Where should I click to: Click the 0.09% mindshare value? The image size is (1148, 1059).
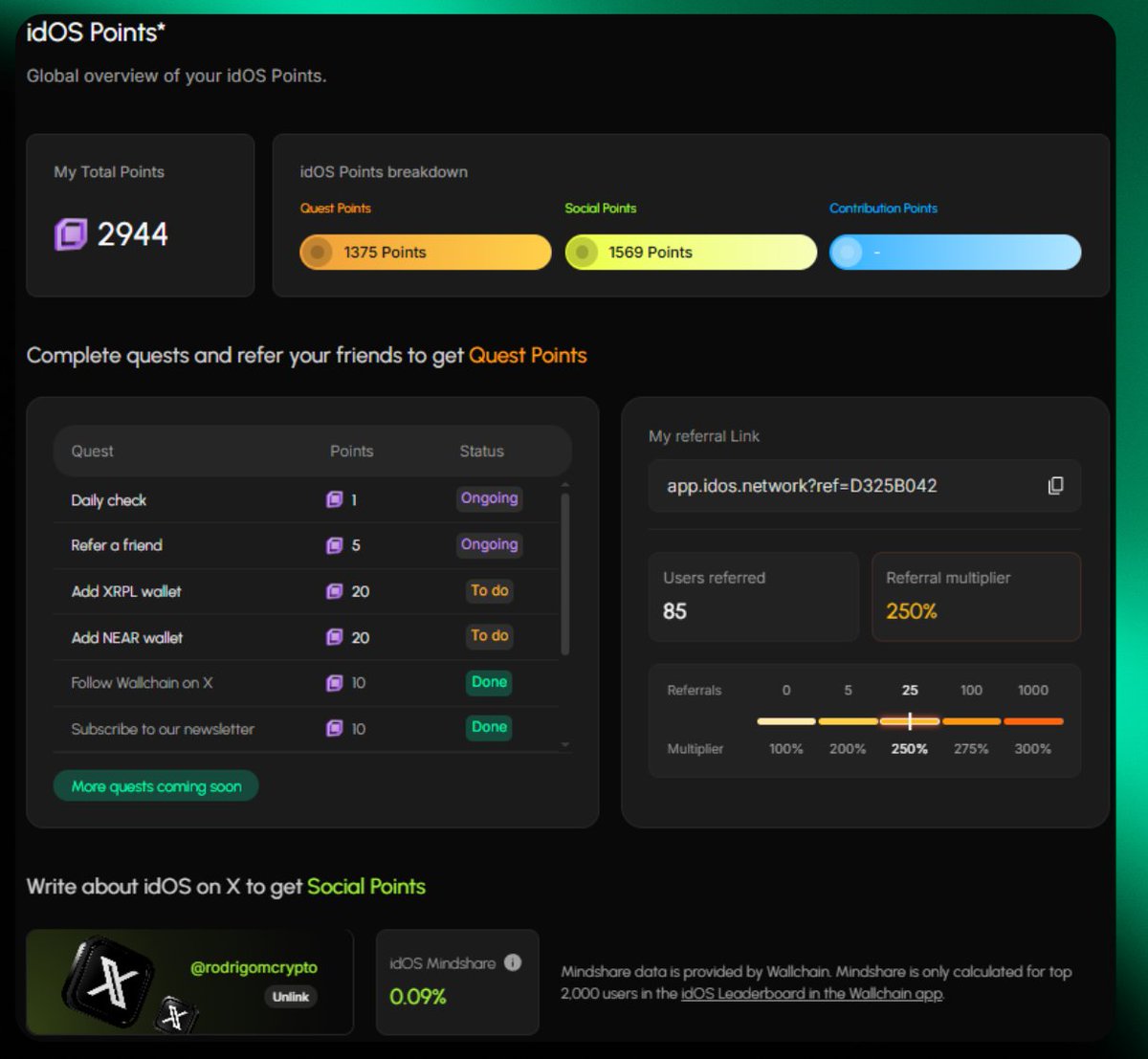418,997
